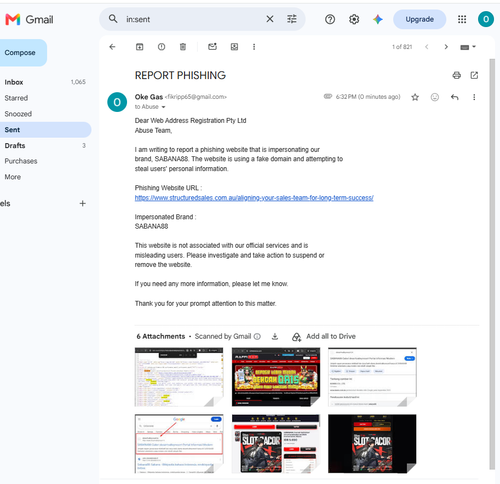This screenshot has width=500, height=484.
Task: Open the red casino banner attachment
Action: click(x=276, y=377)
